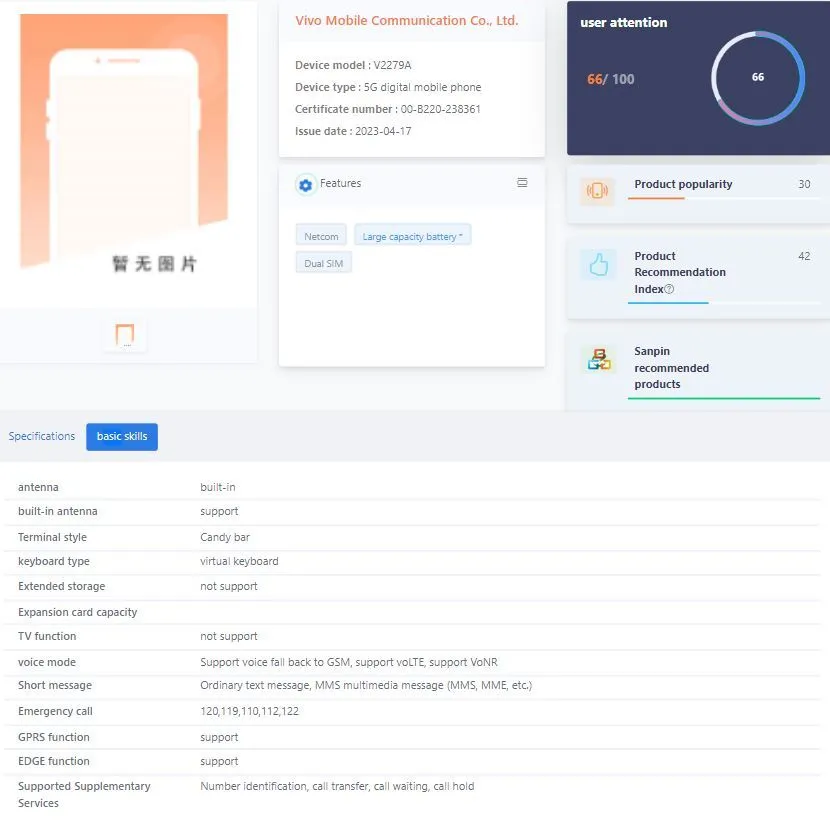Screen dimensions: 830x822
Task: Click the Emergency call numbers row
Action: 249,712
